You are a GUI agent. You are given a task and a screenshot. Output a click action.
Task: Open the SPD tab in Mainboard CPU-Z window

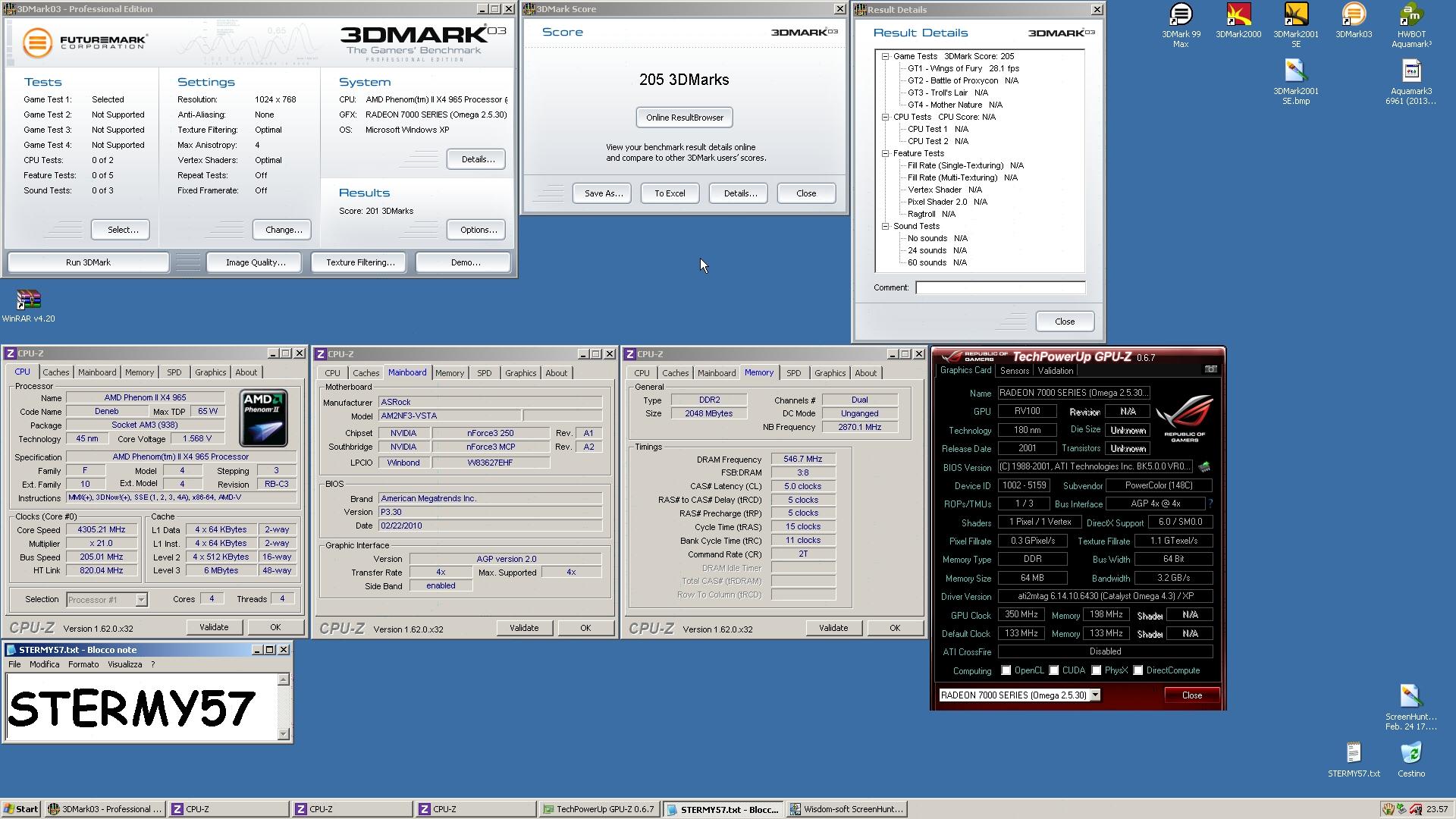pos(484,373)
